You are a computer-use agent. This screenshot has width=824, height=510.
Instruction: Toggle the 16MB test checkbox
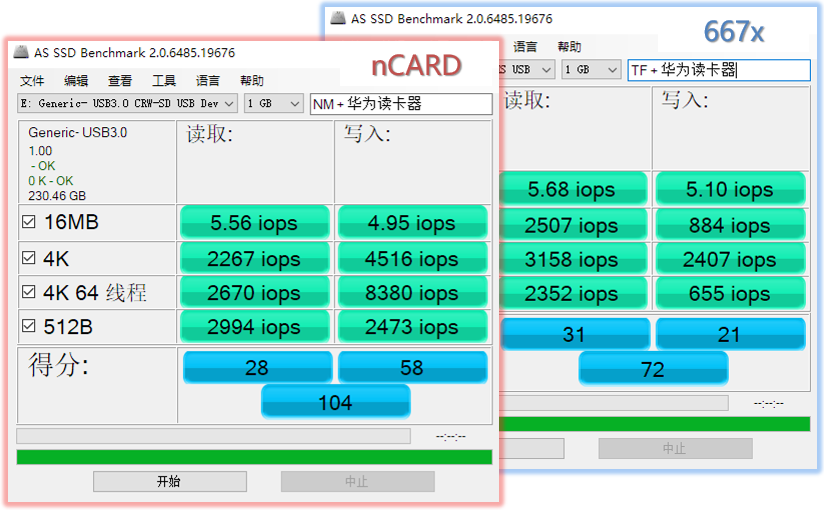[28, 223]
